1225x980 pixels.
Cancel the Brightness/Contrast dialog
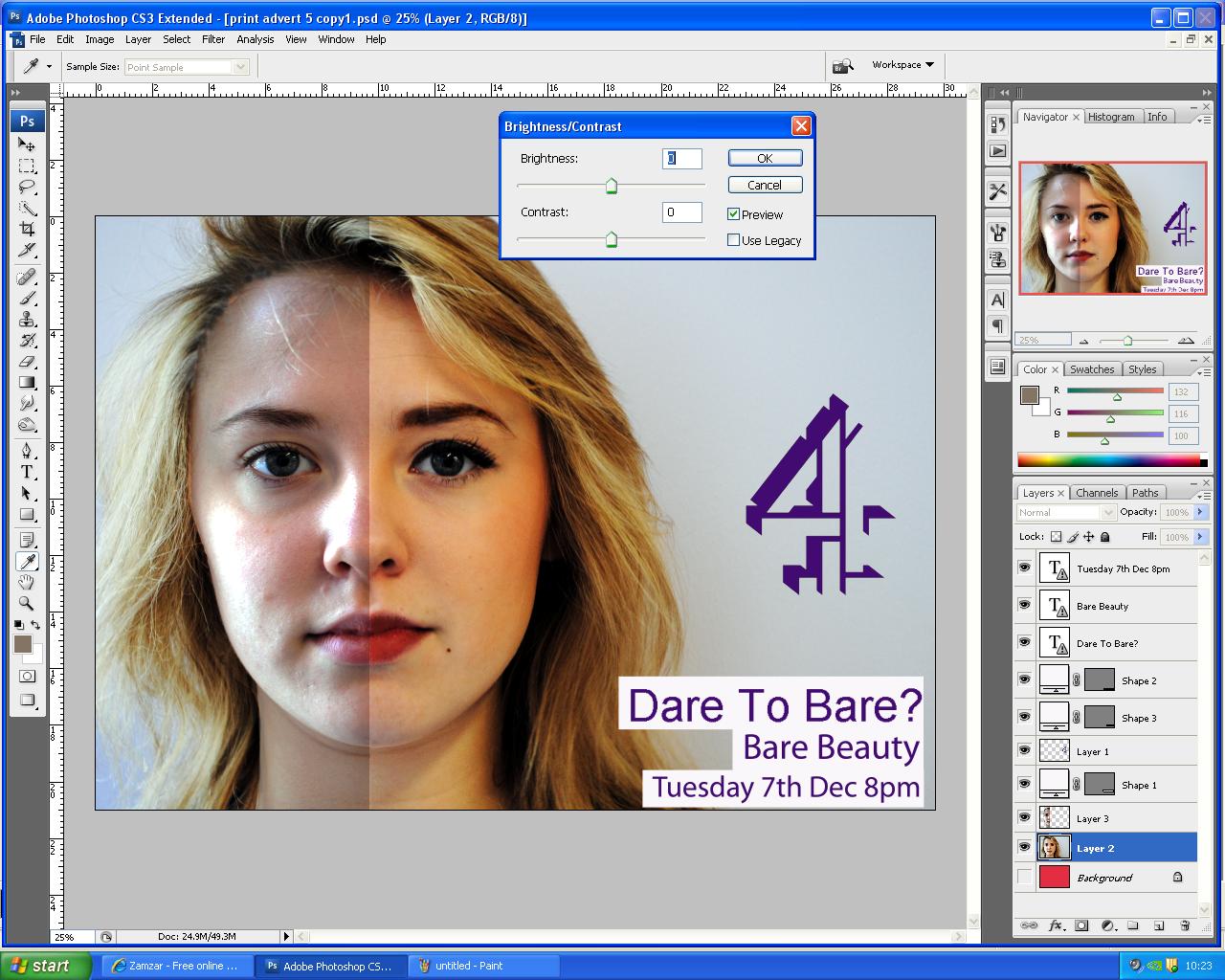pyautogui.click(x=765, y=185)
